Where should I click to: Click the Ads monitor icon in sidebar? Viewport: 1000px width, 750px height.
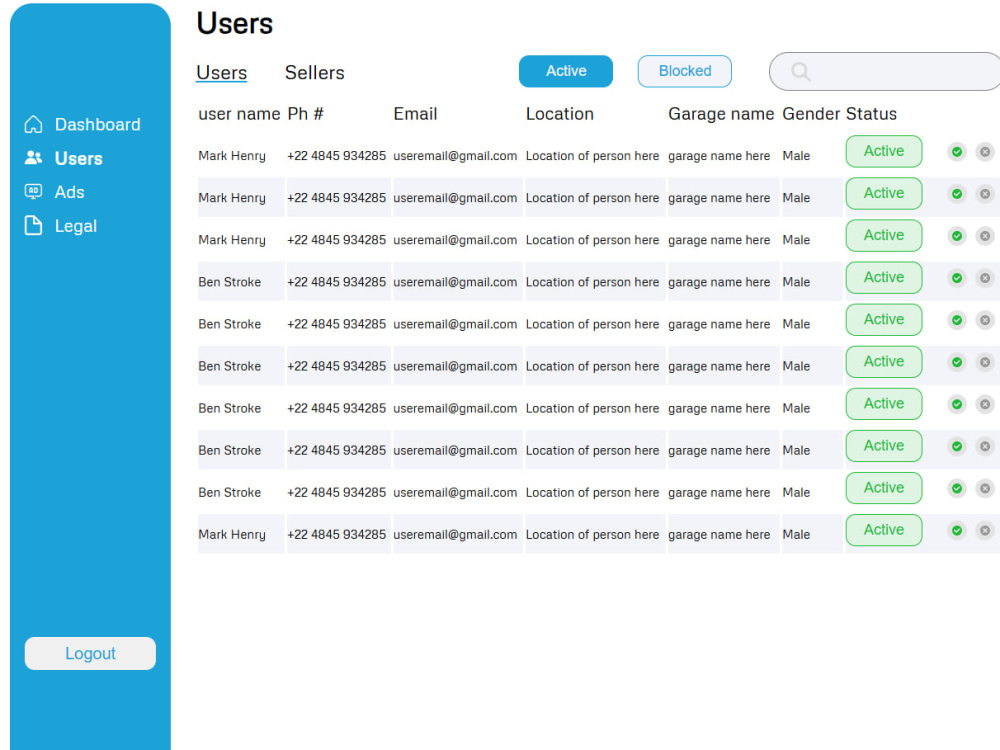[33, 191]
